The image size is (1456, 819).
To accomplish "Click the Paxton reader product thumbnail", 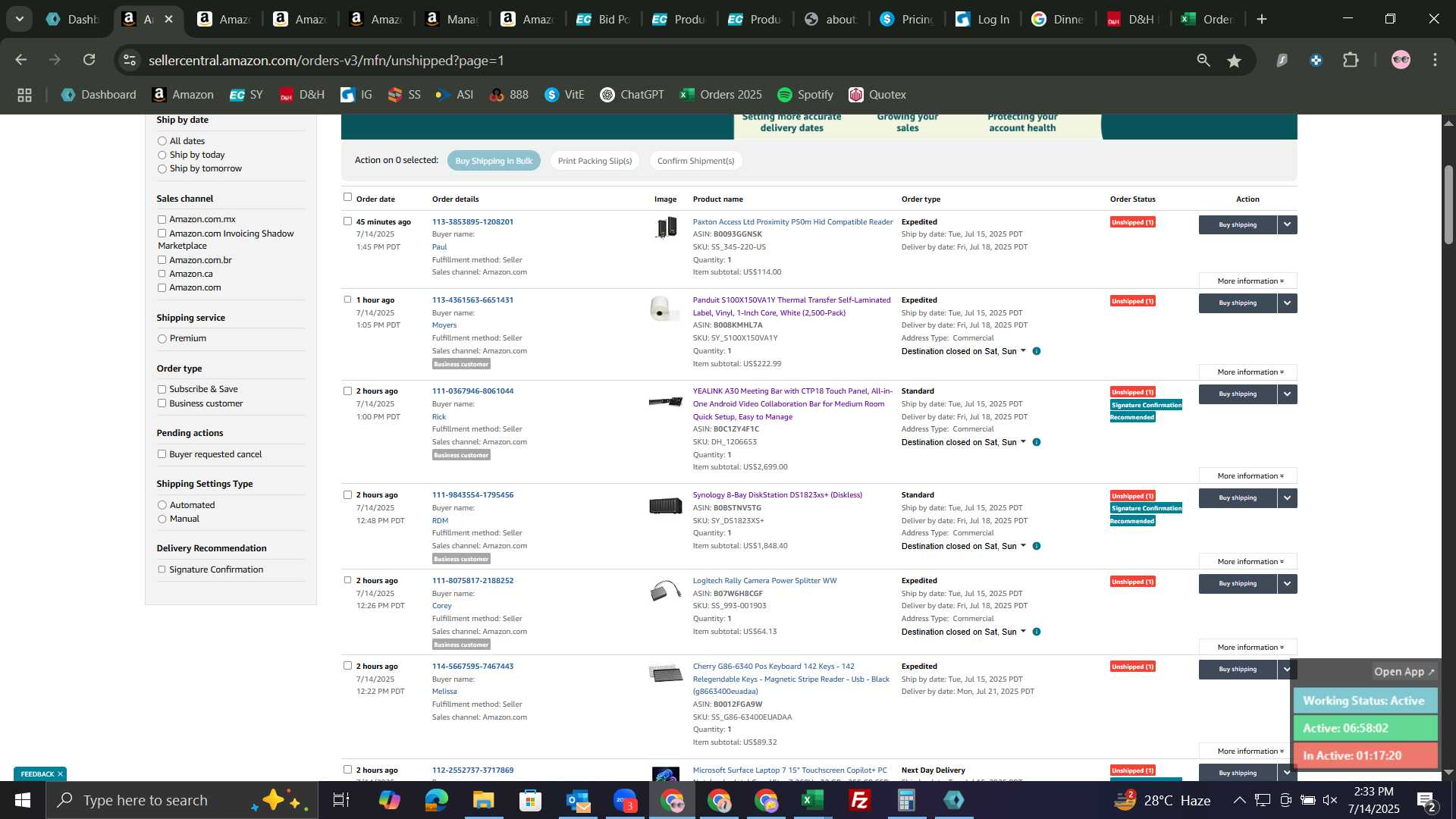I will click(x=666, y=227).
